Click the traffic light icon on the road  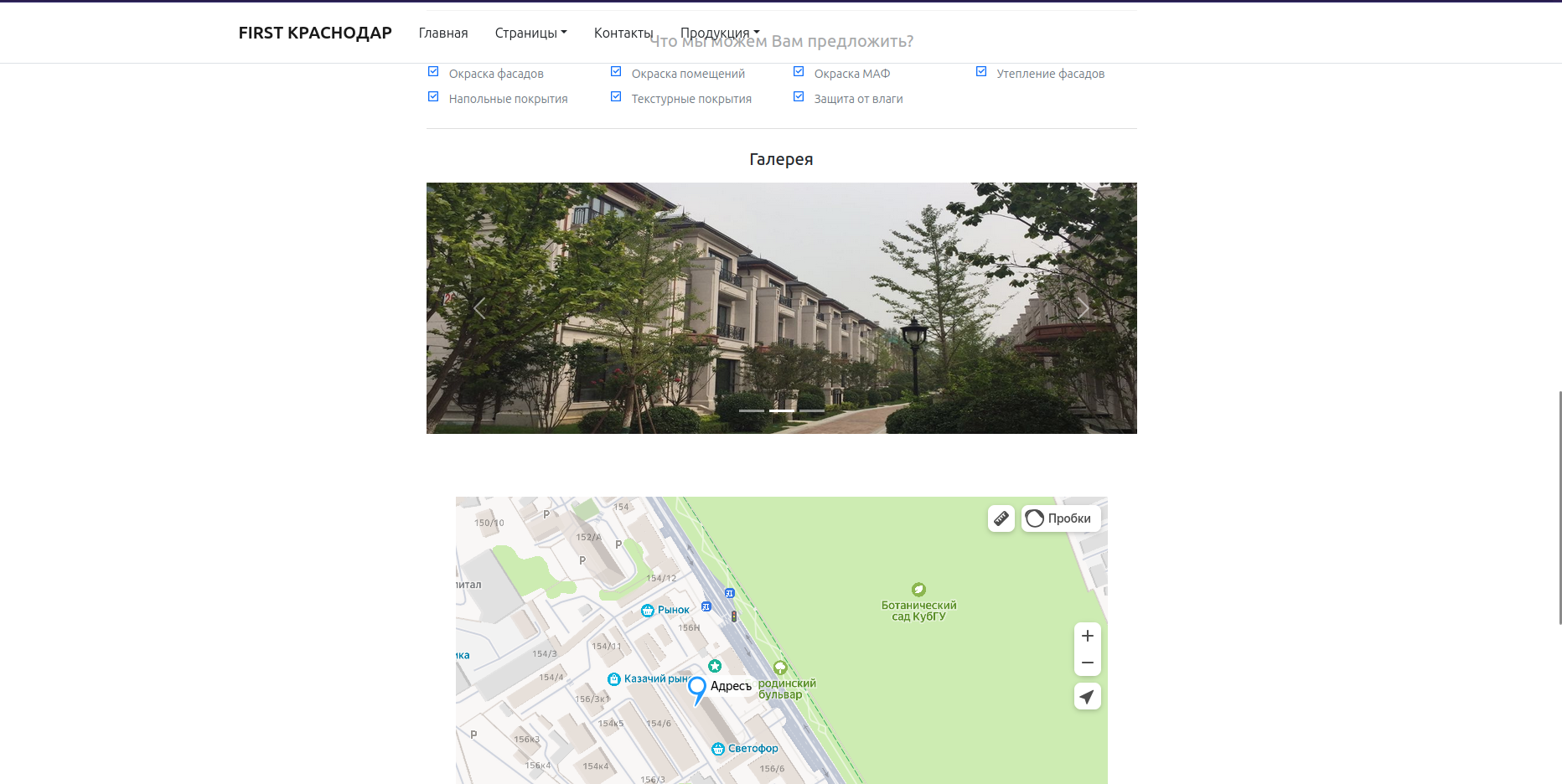(x=734, y=616)
